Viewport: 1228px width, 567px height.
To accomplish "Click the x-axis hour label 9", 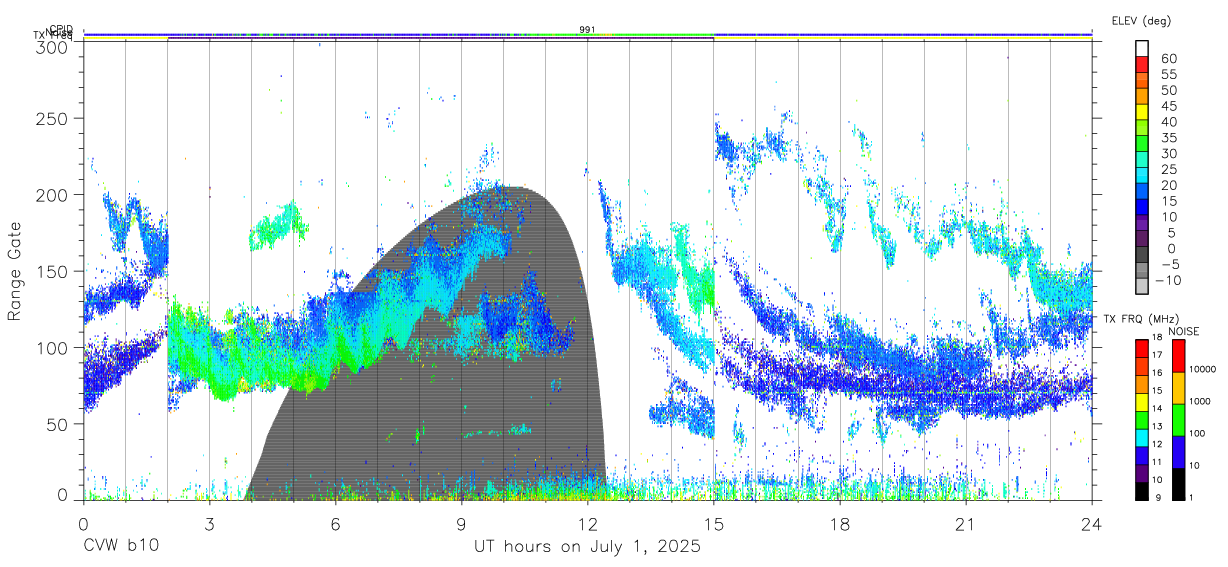I will 461,523.
